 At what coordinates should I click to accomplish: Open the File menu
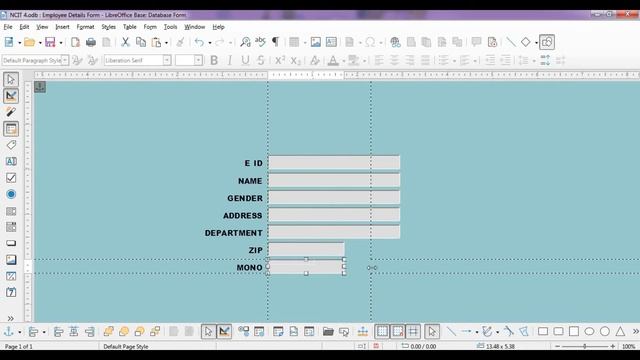8,27
